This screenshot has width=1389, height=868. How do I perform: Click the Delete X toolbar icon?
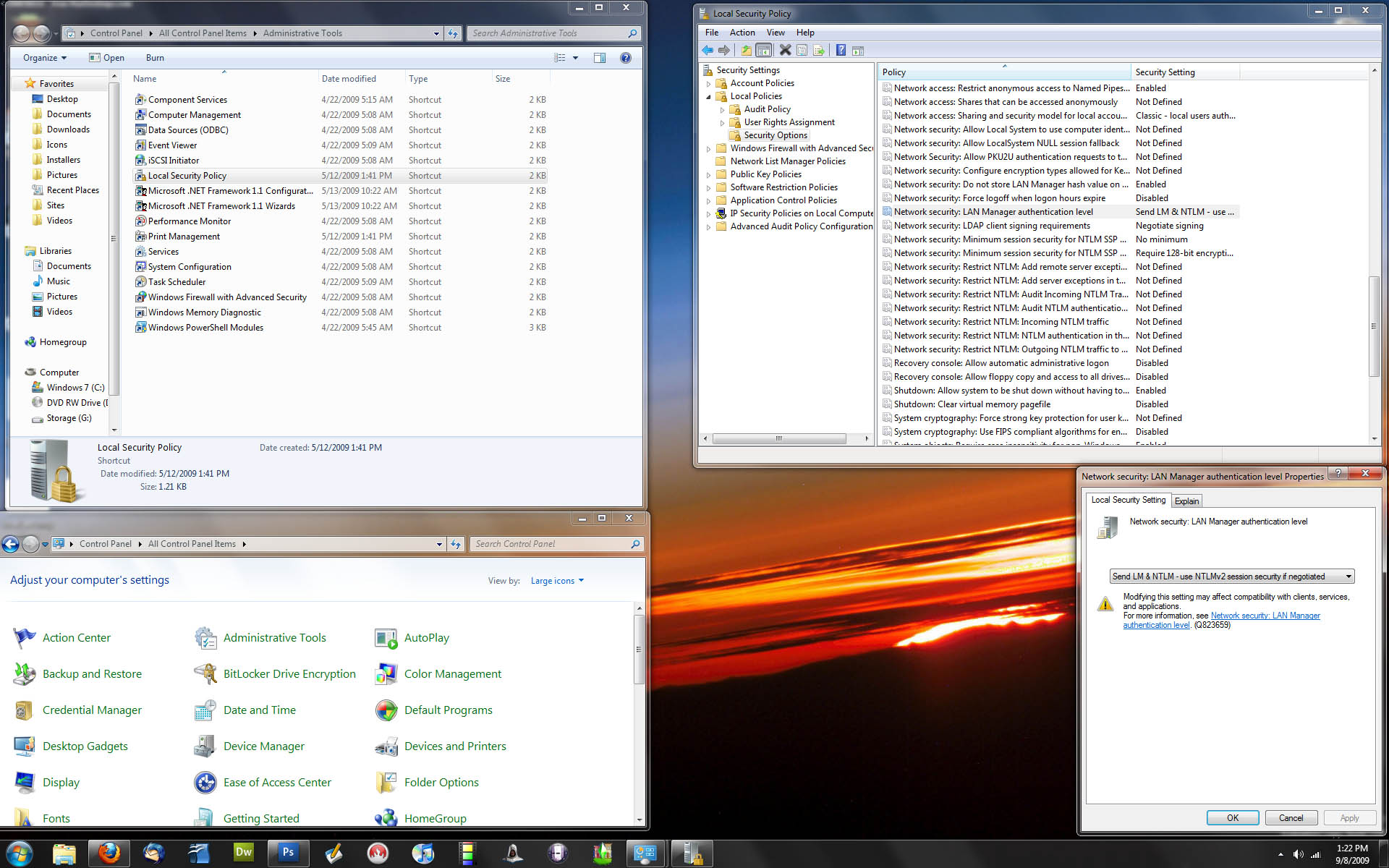[x=785, y=51]
